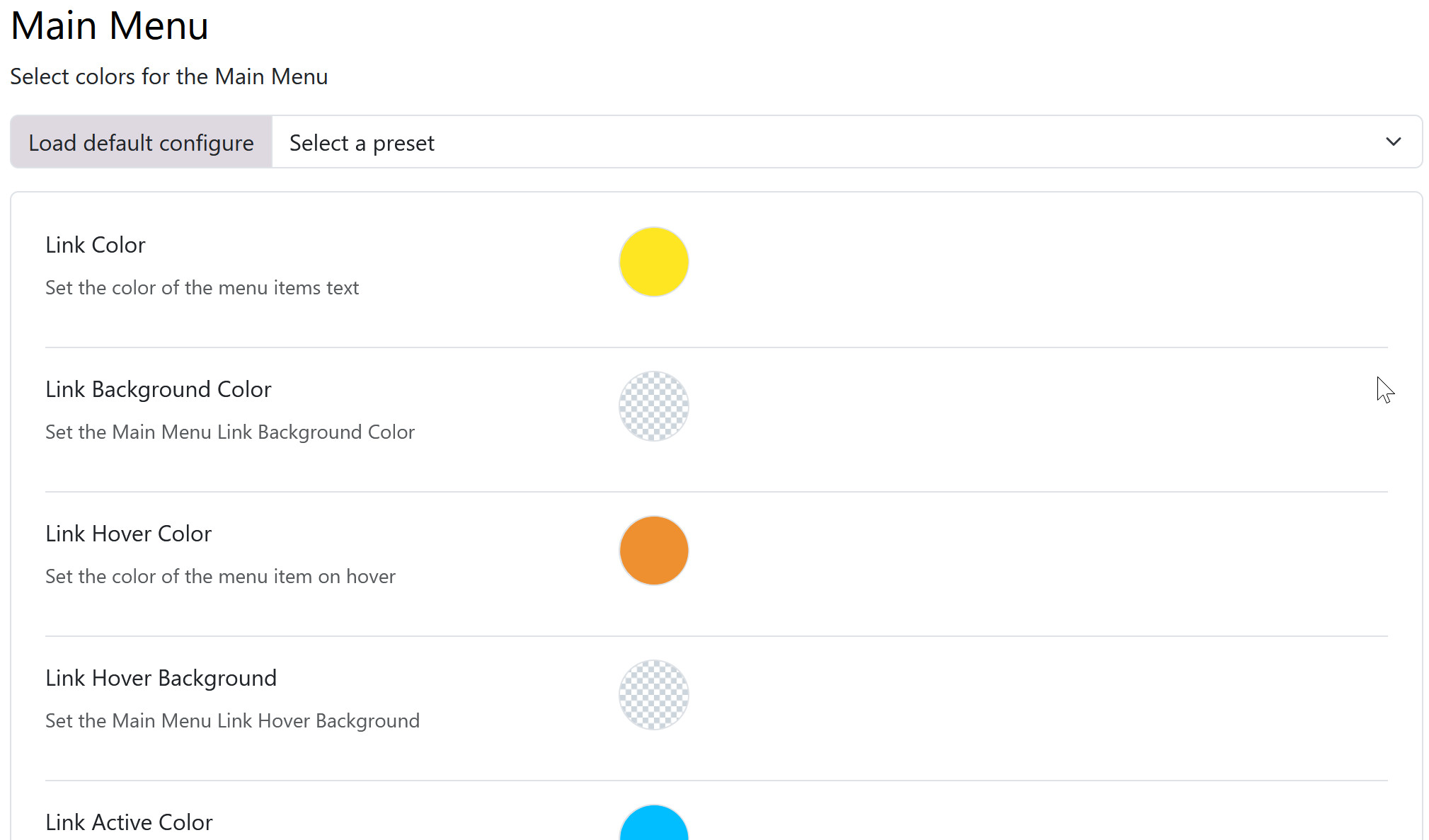Click the Load default configure button
The image size is (1429, 840).
click(x=141, y=142)
